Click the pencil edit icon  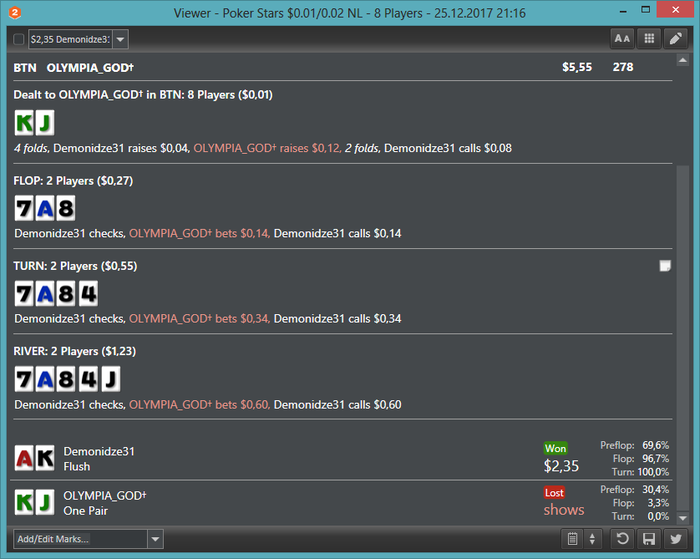pos(675,39)
